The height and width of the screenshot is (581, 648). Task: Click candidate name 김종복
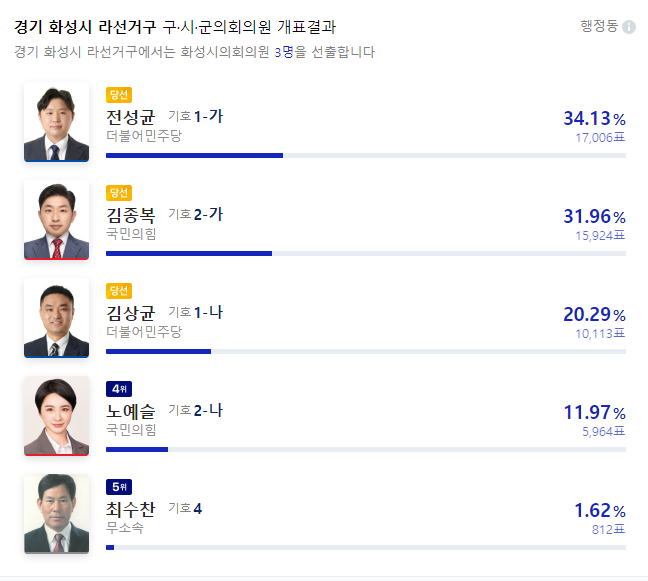click(x=130, y=215)
